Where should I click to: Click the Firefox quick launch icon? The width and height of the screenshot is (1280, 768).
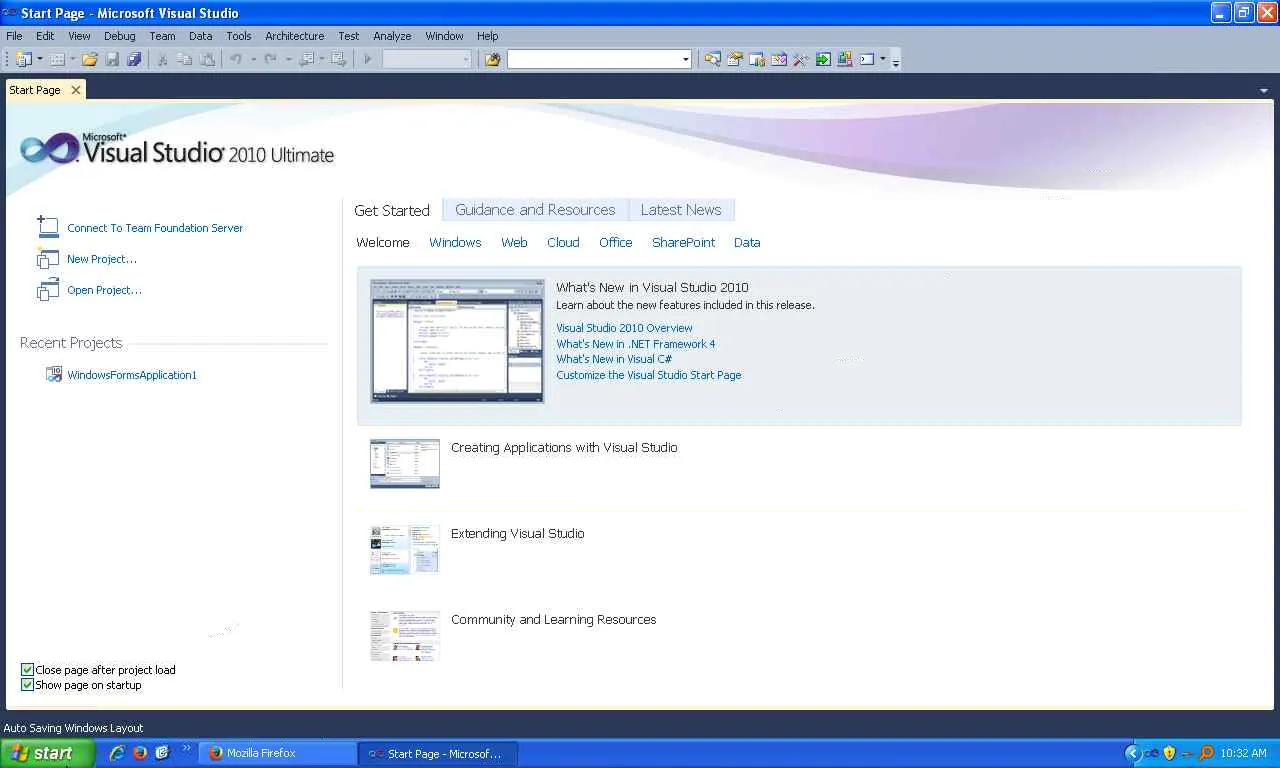click(140, 753)
